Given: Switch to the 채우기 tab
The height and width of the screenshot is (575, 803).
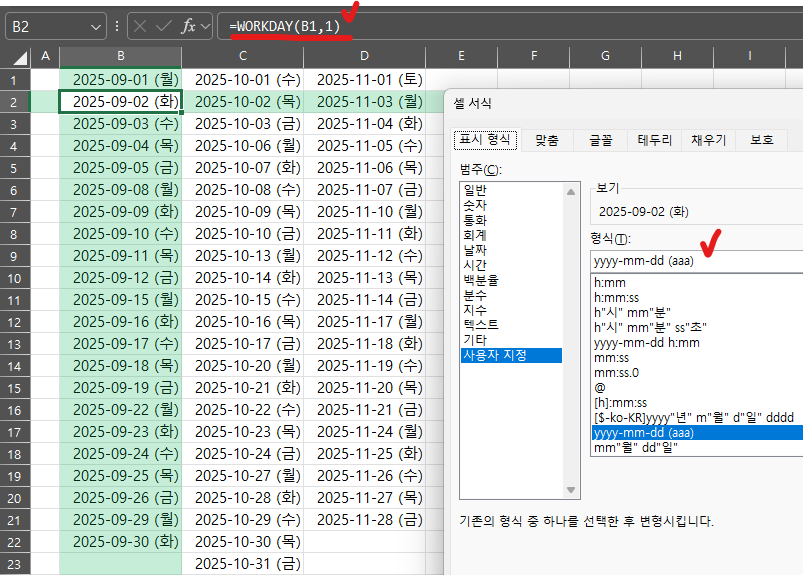Looking at the screenshot, I should pos(708,140).
